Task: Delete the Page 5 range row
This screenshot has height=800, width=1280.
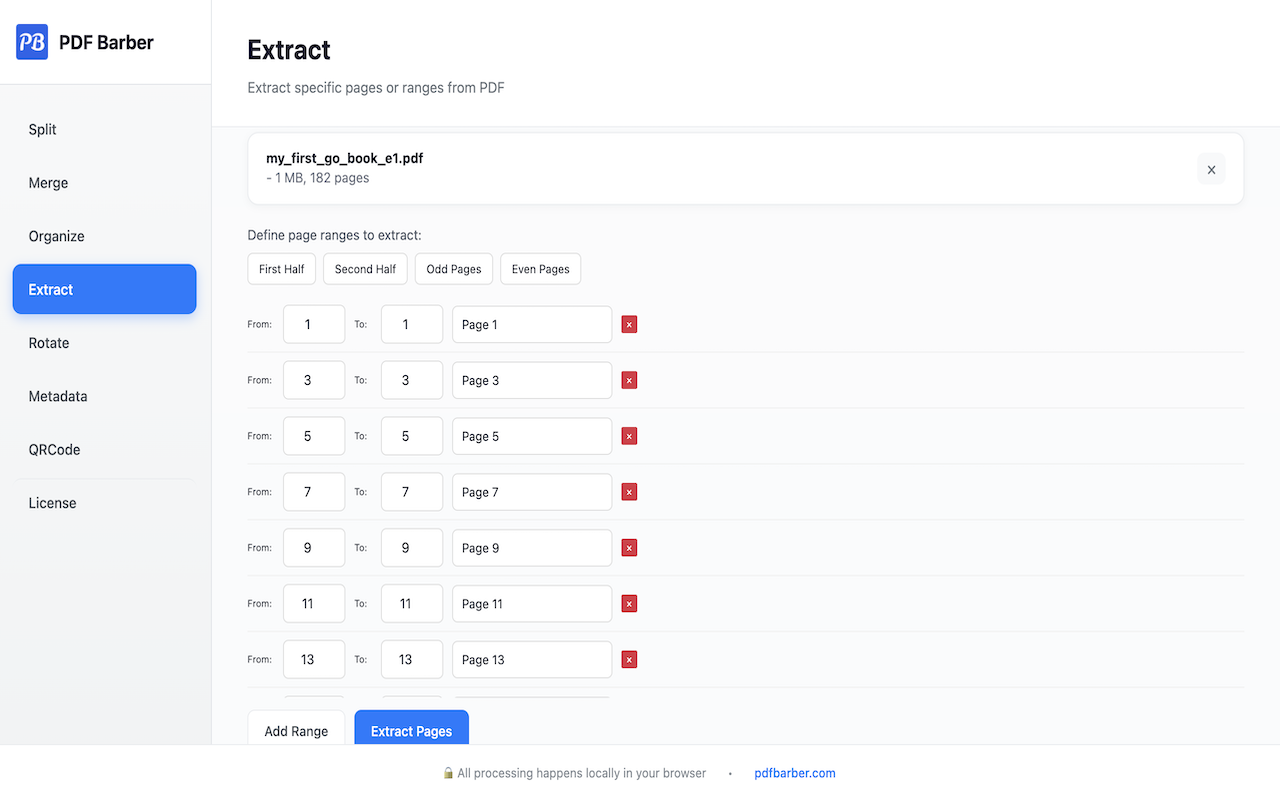Action: pyautogui.click(x=628, y=436)
